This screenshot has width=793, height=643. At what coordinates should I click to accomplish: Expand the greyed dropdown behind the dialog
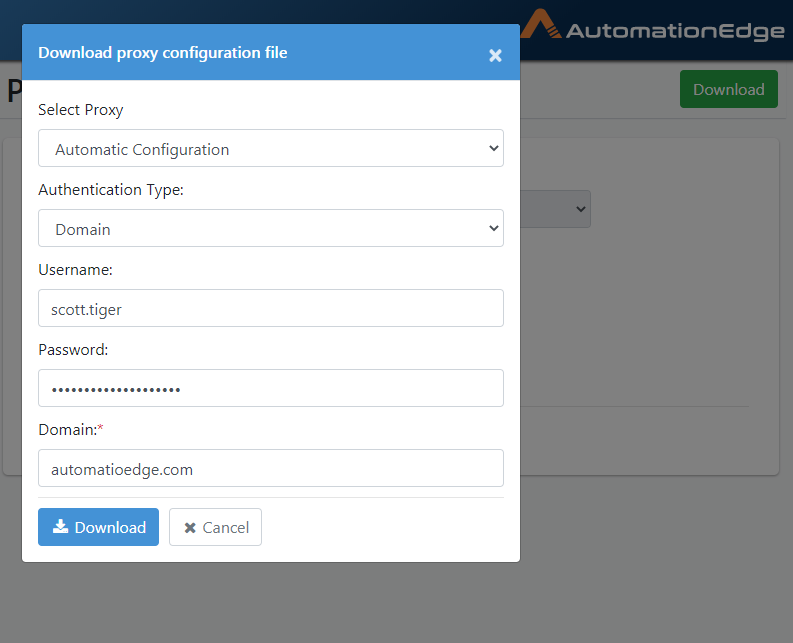pos(555,209)
